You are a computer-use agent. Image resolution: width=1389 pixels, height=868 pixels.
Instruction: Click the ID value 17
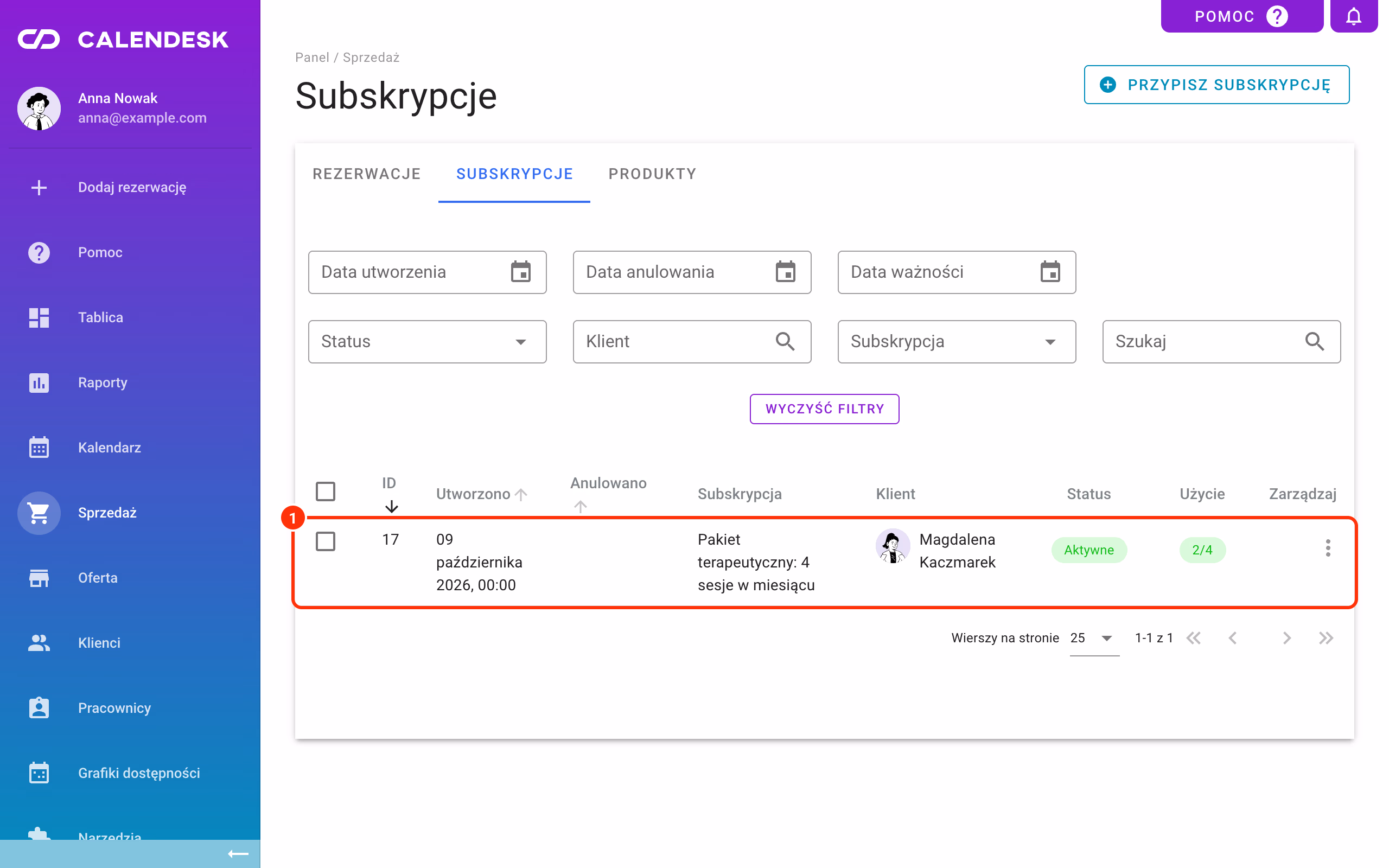390,539
